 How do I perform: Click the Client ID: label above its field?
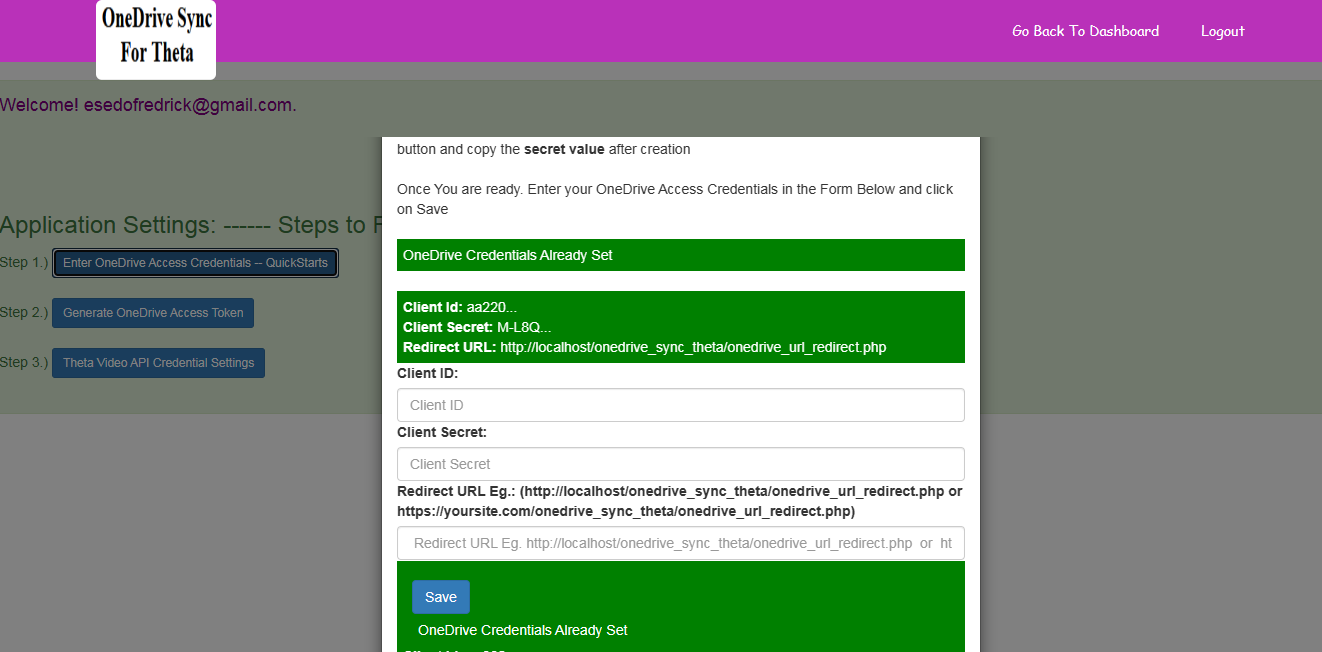428,373
